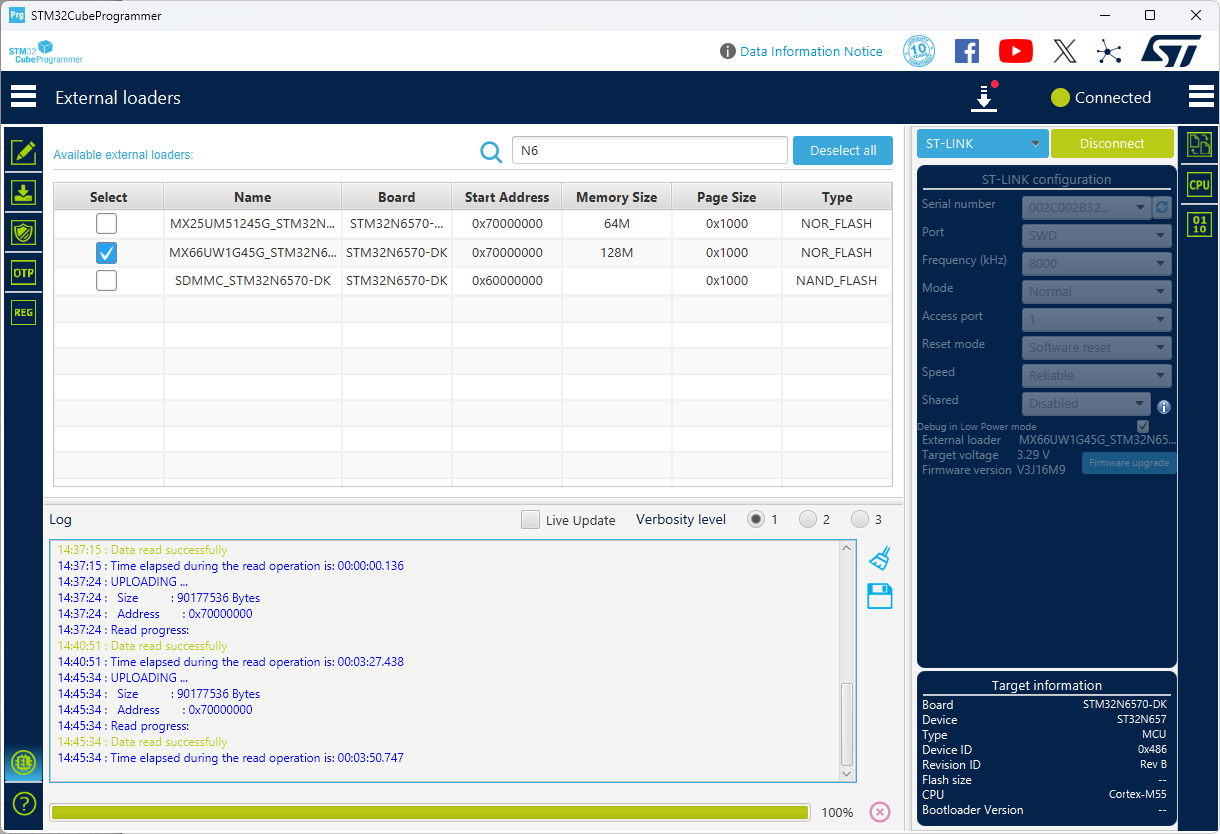The height and width of the screenshot is (834, 1220).
Task: Open the REG registers view icon
Action: (x=23, y=313)
